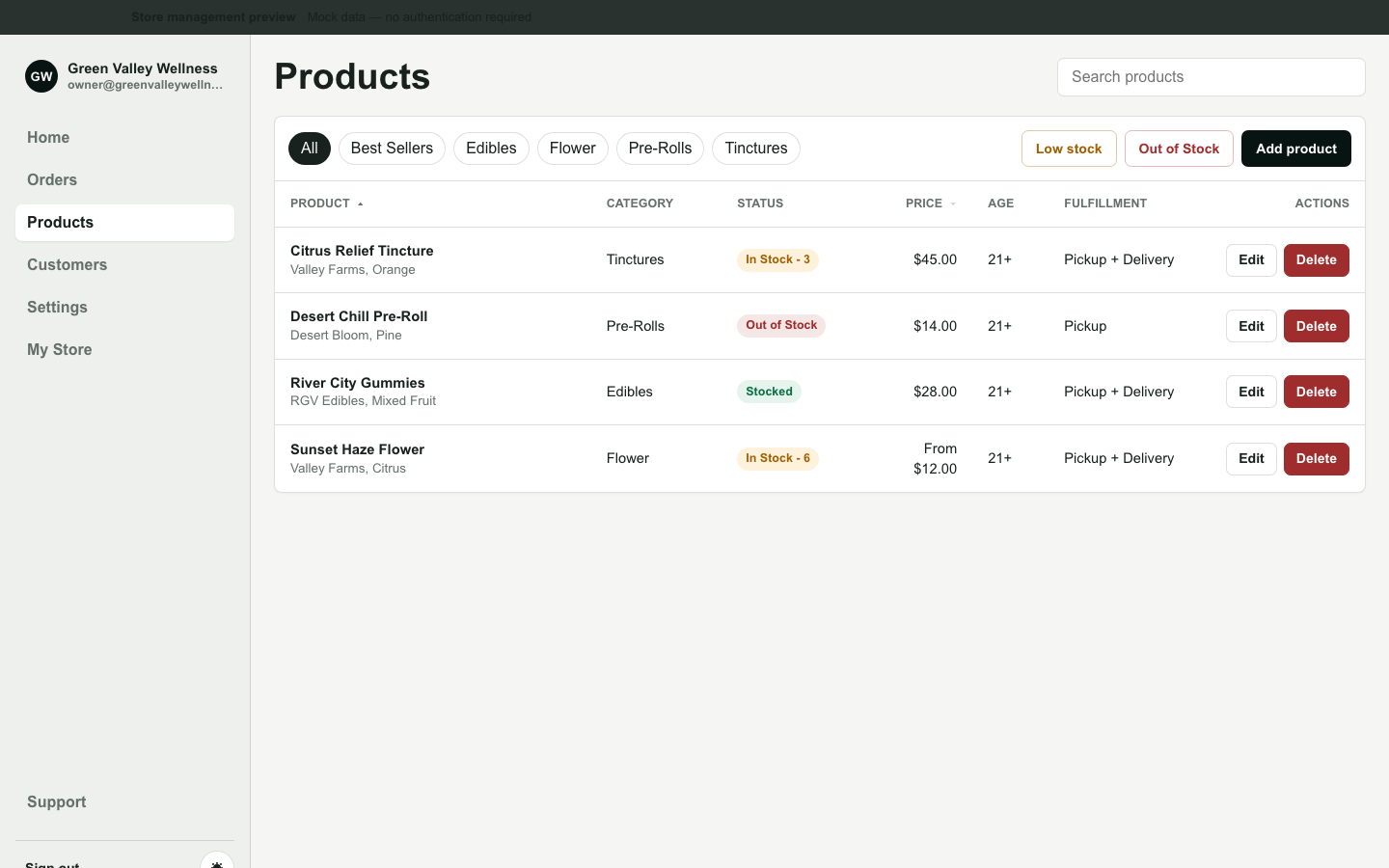The width and height of the screenshot is (1389, 868).
Task: Click the Desert Chill Pre-Roll name
Action: (359, 316)
